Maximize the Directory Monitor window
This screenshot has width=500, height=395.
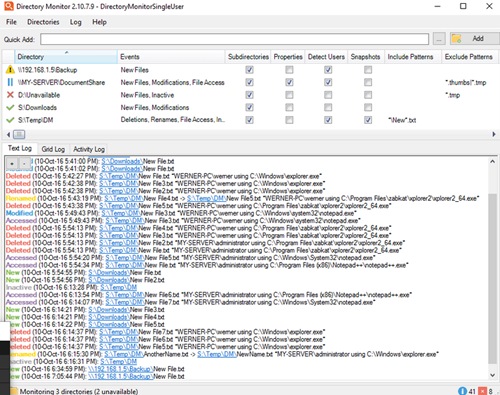click(x=463, y=6)
